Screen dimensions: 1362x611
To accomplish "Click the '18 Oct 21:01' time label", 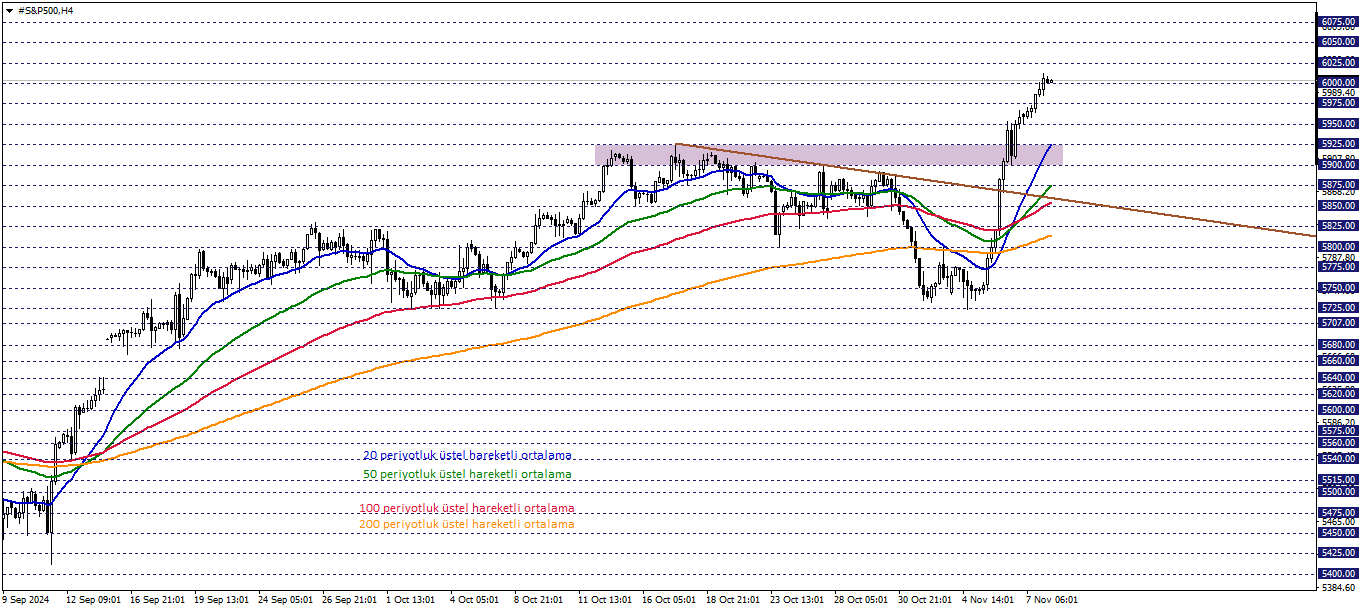I will click(735, 600).
